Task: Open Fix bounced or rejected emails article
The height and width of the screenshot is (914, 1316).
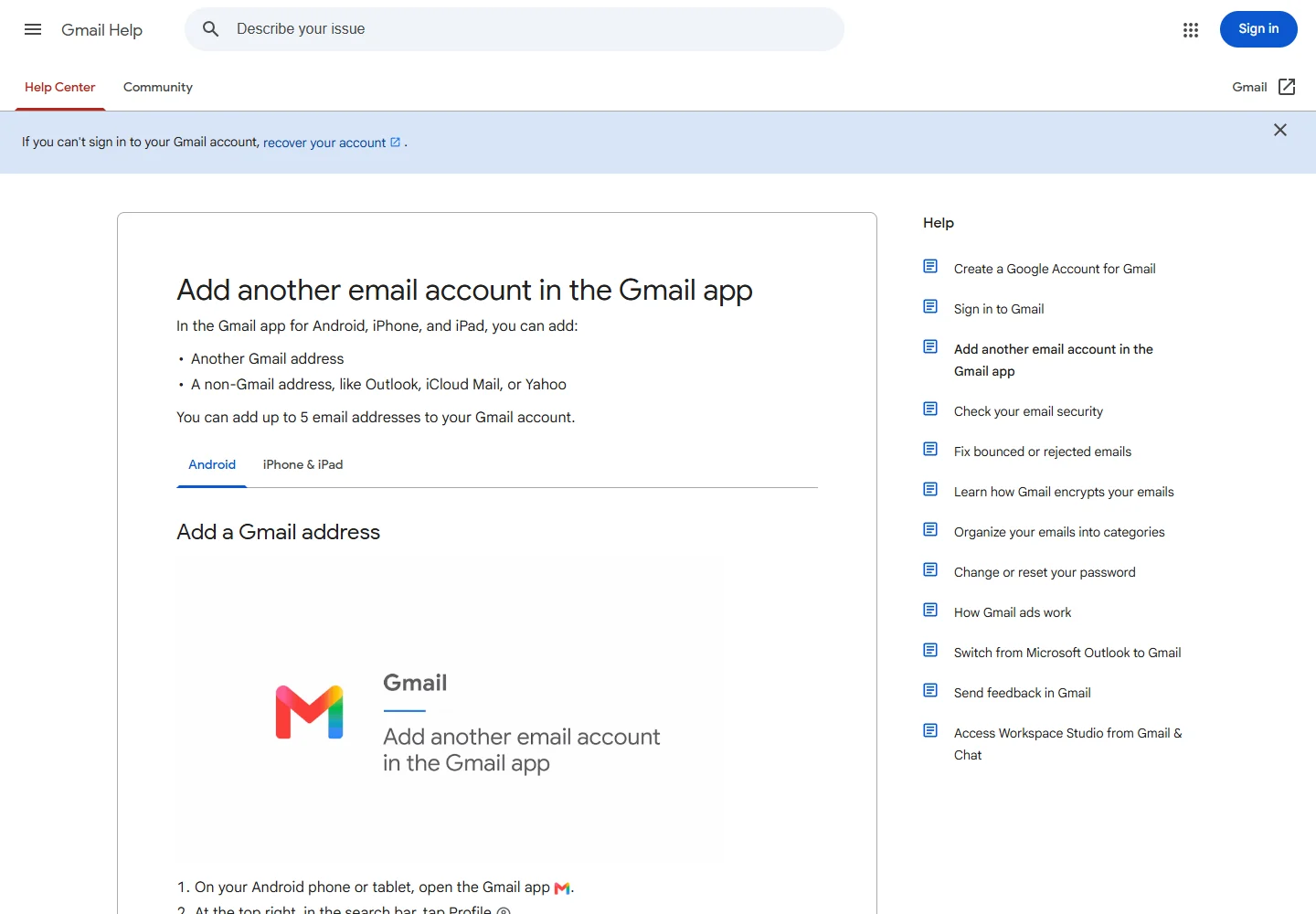Action: (1043, 452)
